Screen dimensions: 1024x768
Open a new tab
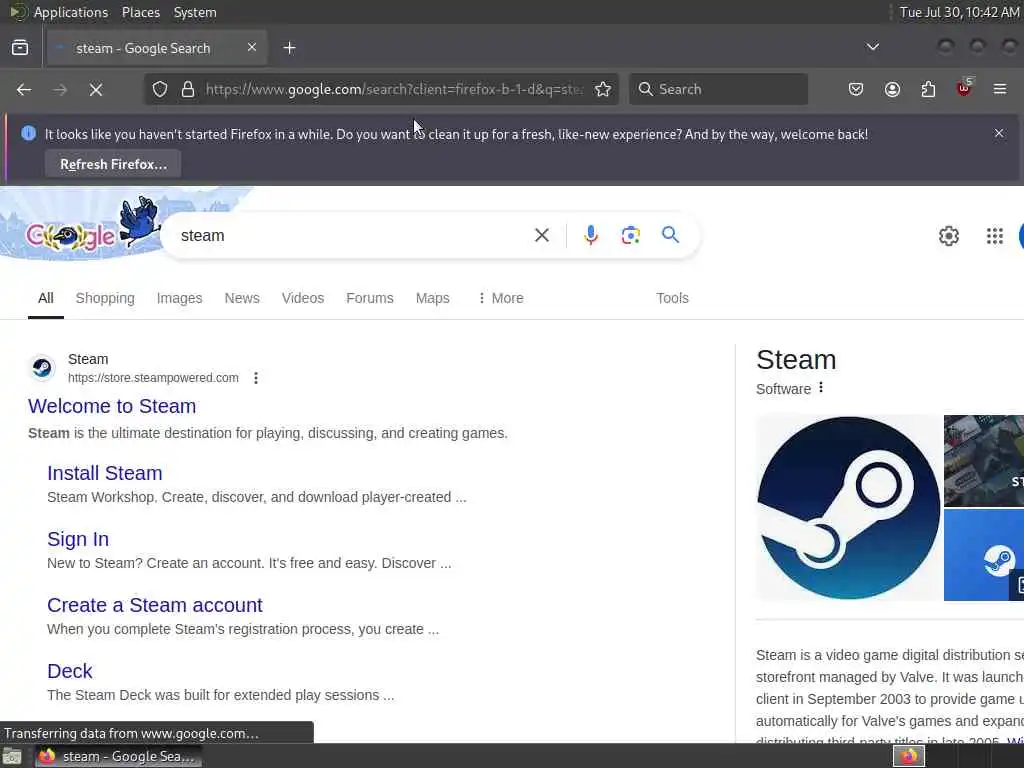(290, 48)
